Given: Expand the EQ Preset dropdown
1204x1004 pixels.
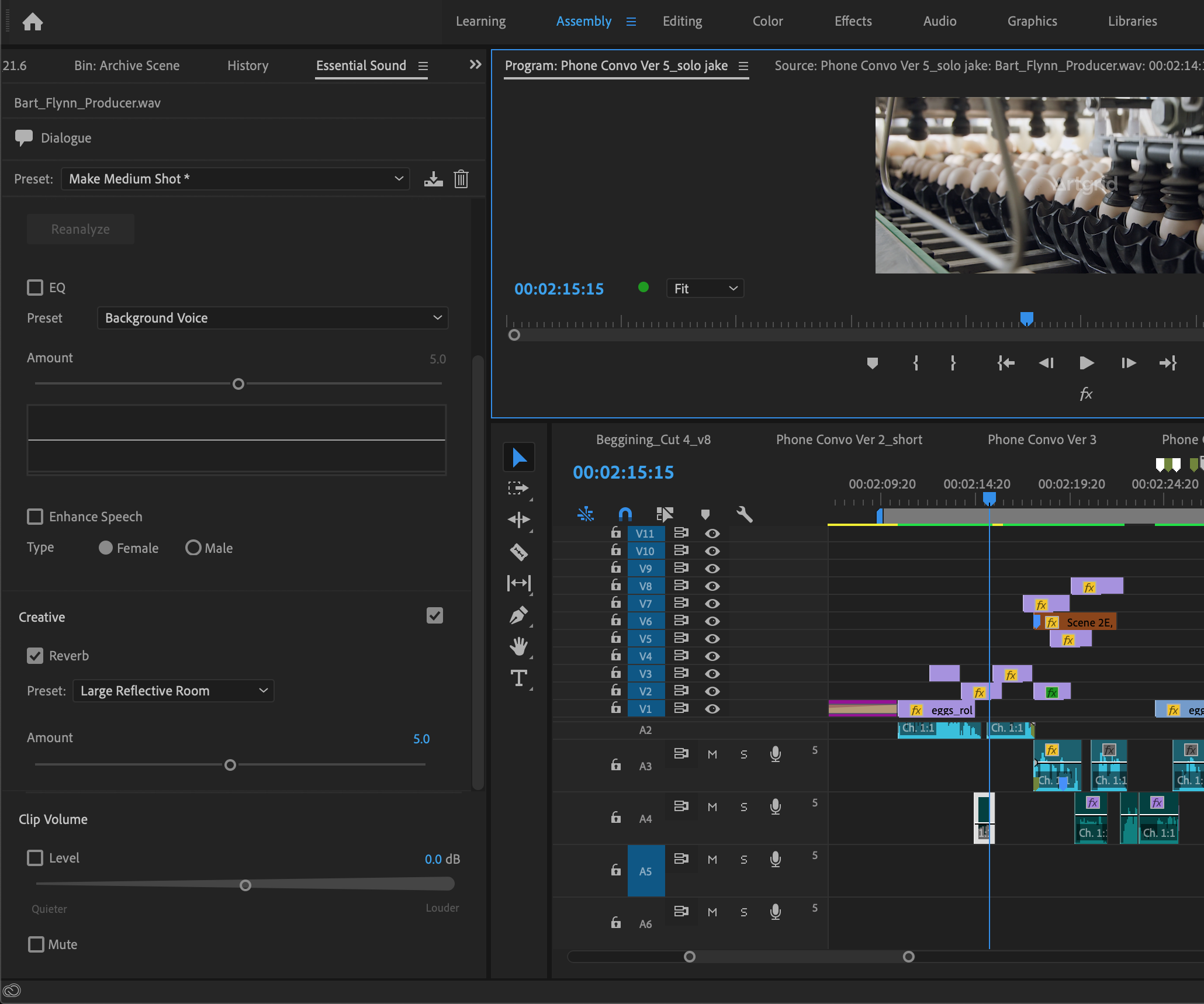Looking at the screenshot, I should click(x=270, y=317).
